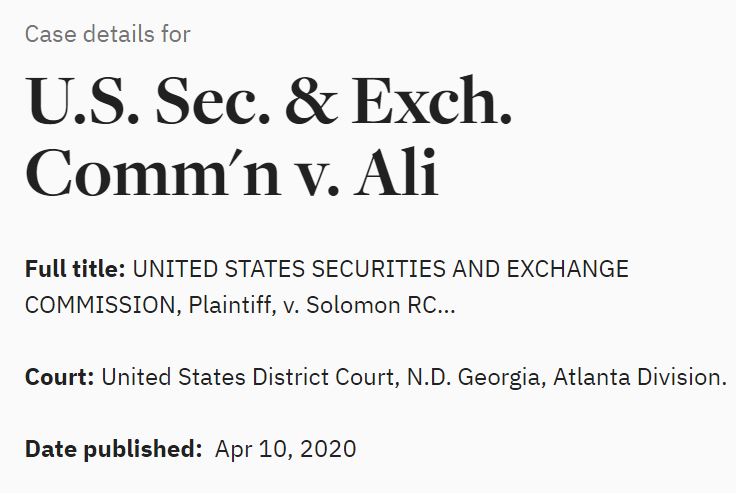Click the ampersand in the case heading
Screen dimensions: 736x493
pyautogui.click(x=311, y=100)
